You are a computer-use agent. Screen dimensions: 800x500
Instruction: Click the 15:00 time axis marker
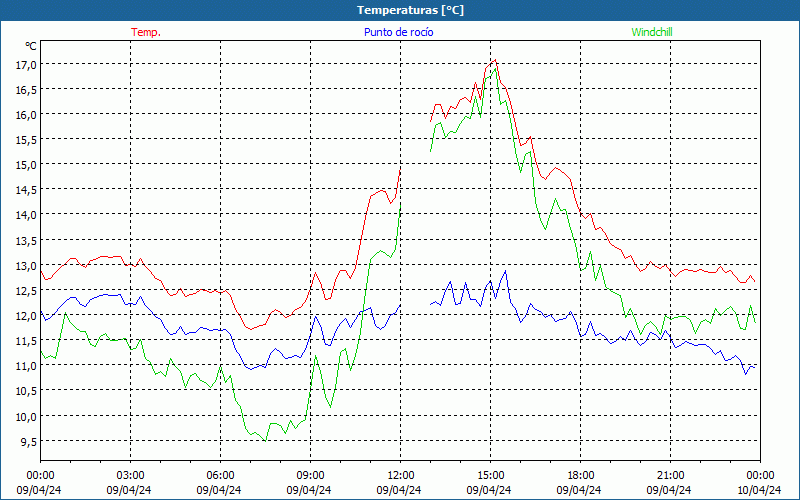(490, 475)
